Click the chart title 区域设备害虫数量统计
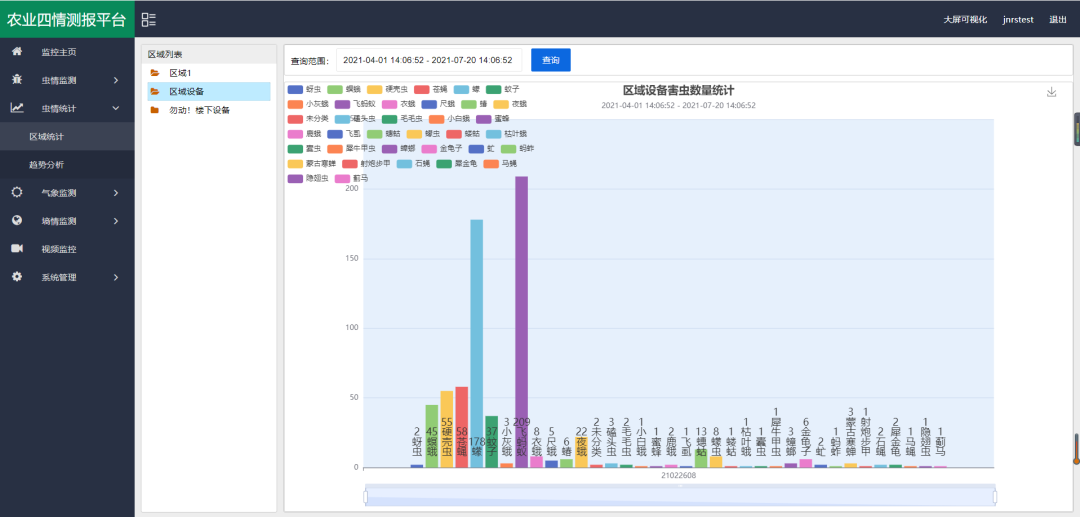Viewport: 1080px width, 517px height. [678, 91]
